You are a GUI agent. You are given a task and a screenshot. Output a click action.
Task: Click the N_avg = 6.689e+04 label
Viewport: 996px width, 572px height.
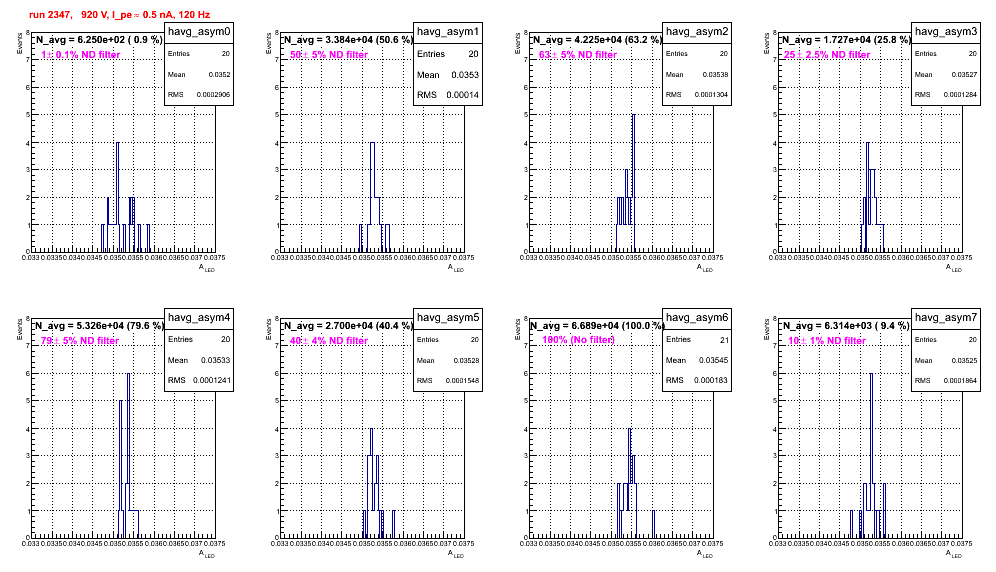(597, 325)
